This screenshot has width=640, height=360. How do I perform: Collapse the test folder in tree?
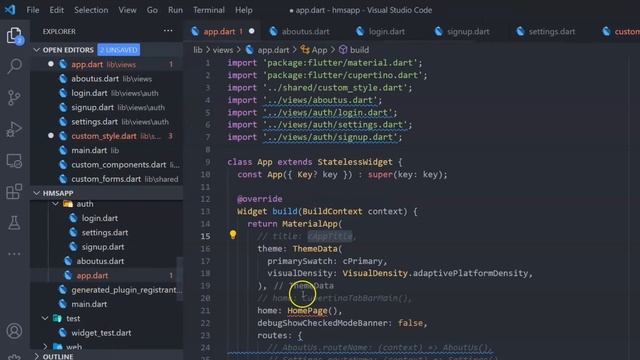(x=45, y=318)
